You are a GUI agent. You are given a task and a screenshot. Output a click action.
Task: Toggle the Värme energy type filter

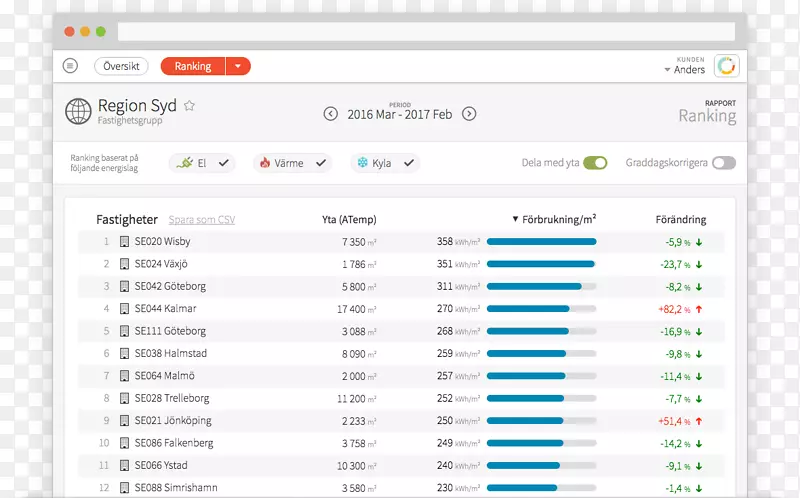click(292, 163)
